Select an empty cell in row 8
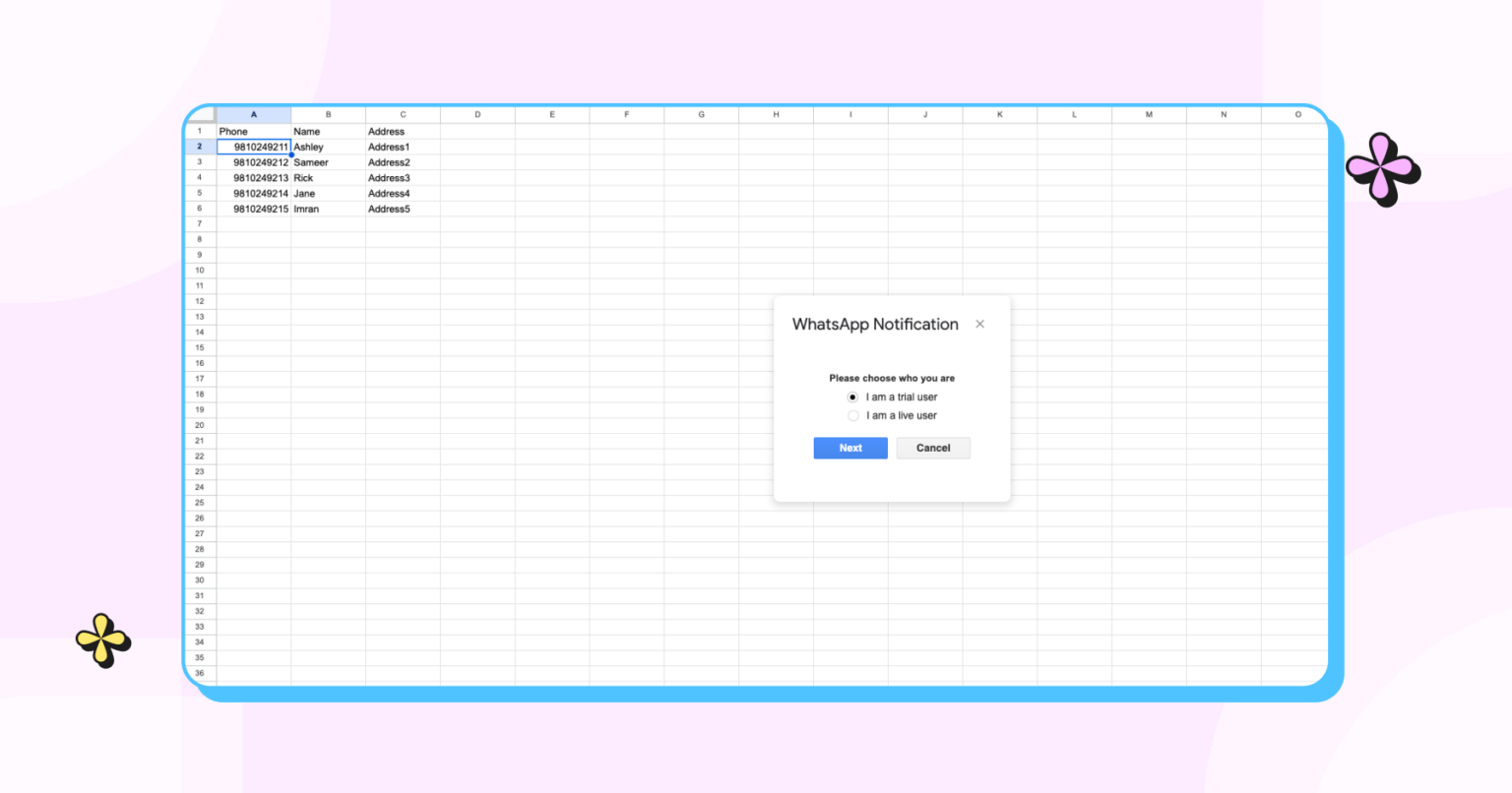 click(476, 239)
